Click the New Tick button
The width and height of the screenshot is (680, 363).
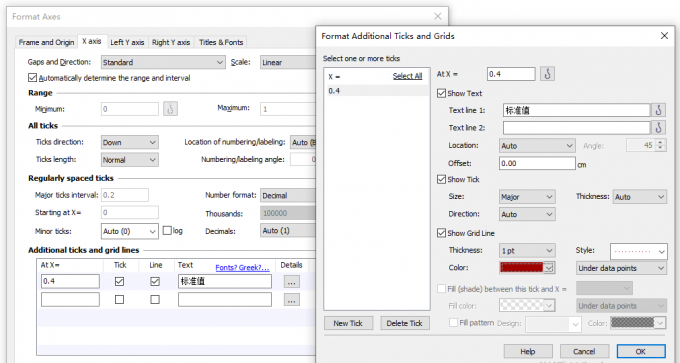[x=348, y=323]
